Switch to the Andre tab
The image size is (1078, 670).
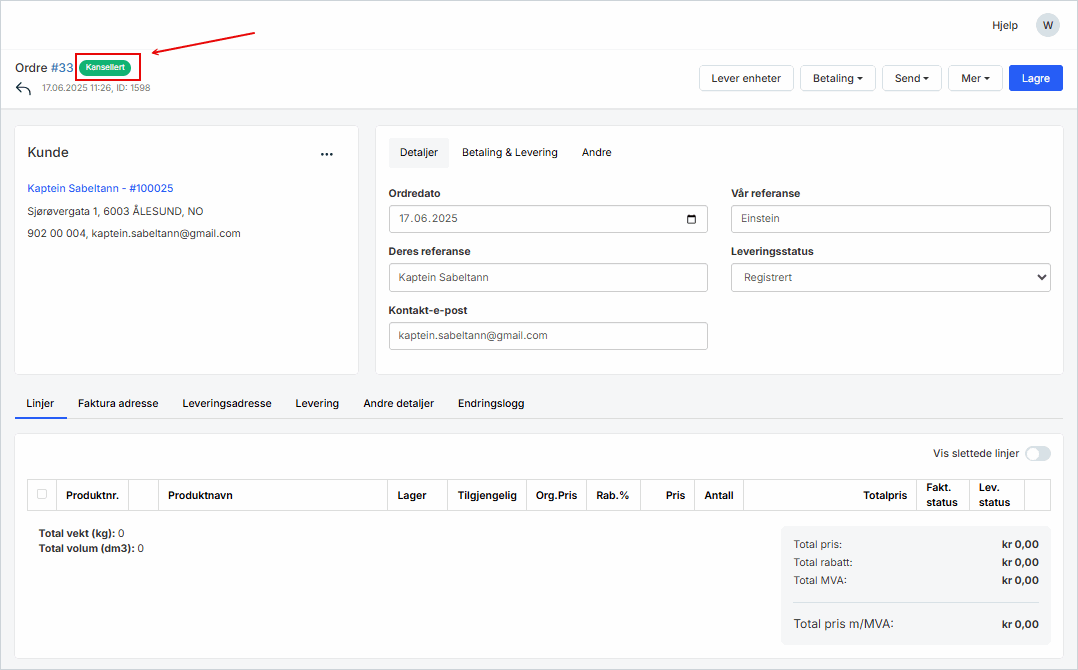[596, 152]
